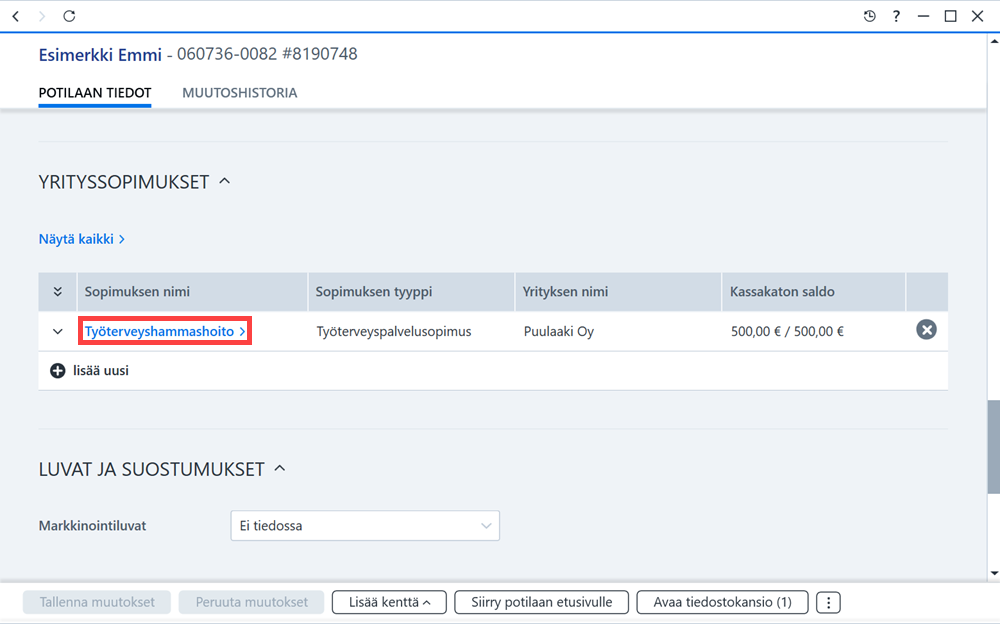
Task: Expand all rows with double-chevron header icon
Action: click(57, 292)
